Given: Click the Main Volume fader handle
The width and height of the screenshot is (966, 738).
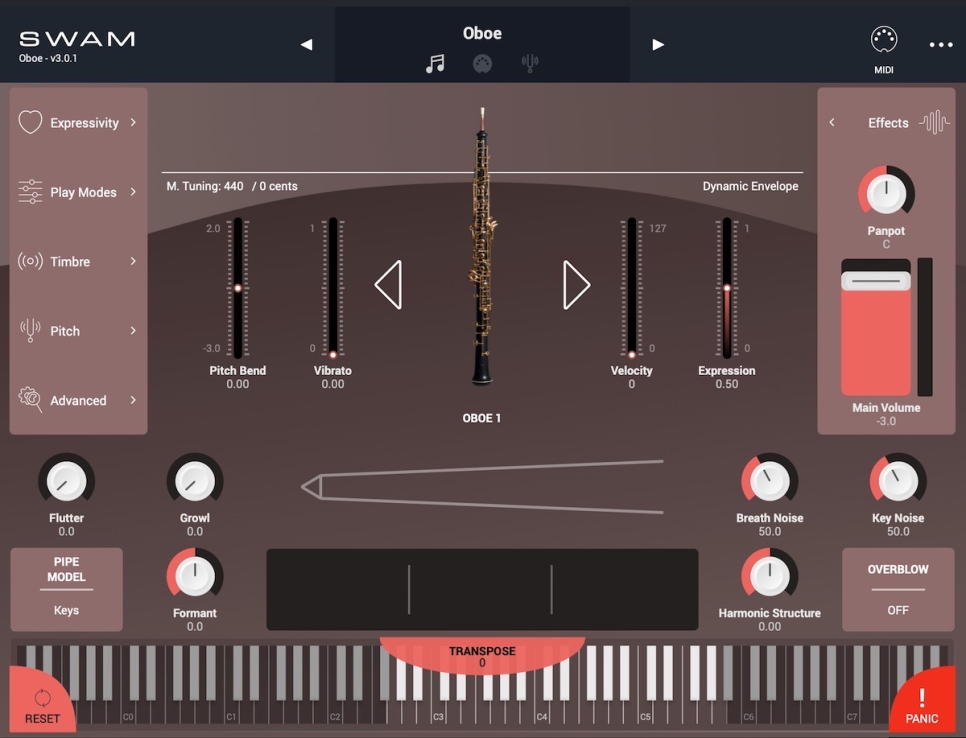Looking at the screenshot, I should coord(875,280).
